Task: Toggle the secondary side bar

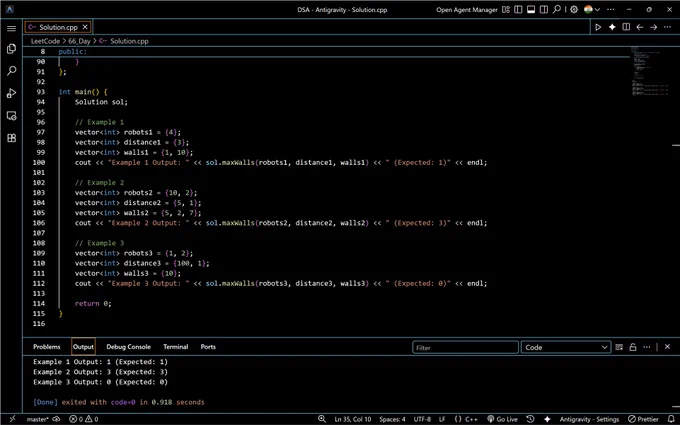Action: click(543, 10)
